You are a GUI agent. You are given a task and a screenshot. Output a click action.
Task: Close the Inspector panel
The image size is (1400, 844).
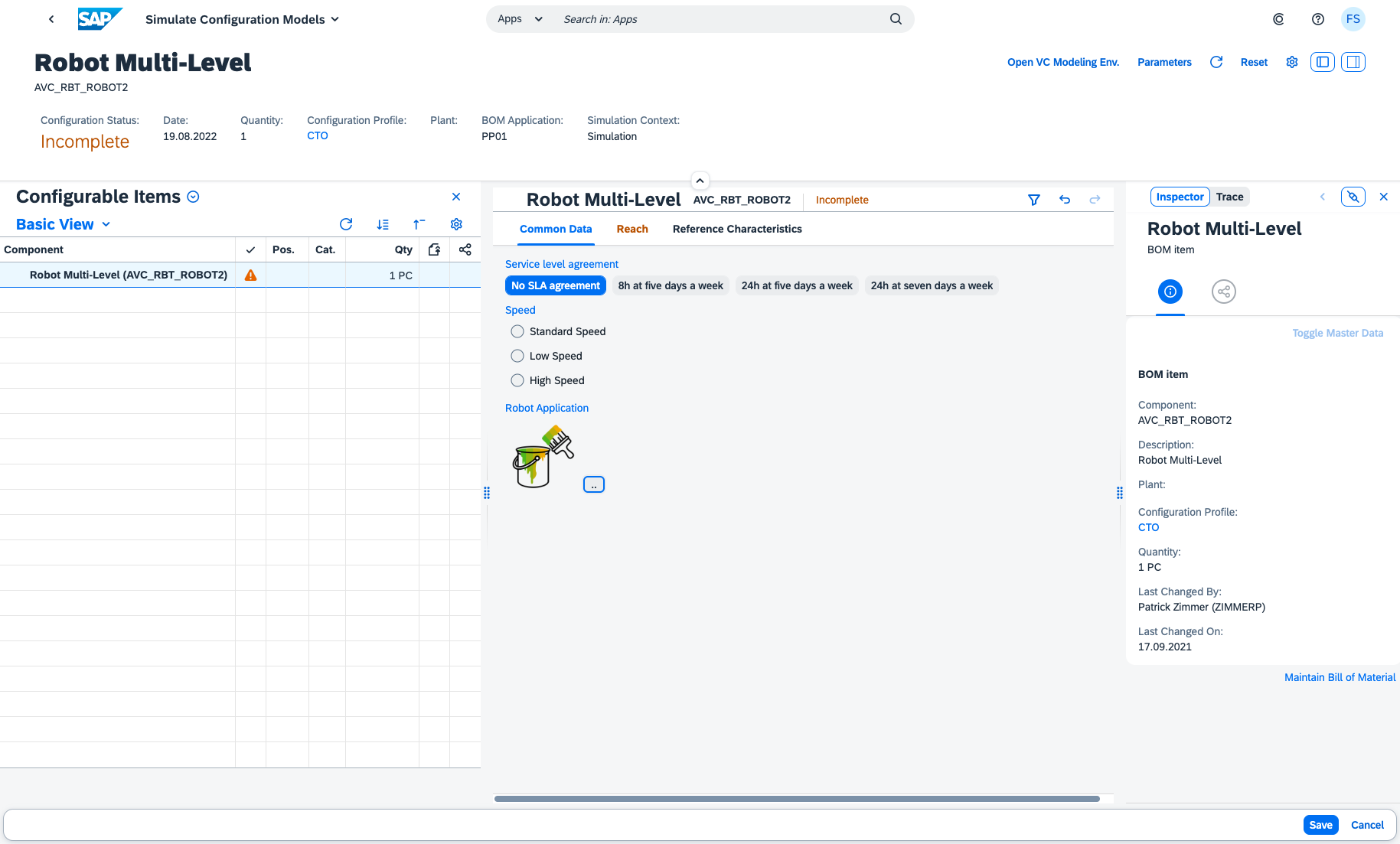click(1384, 197)
